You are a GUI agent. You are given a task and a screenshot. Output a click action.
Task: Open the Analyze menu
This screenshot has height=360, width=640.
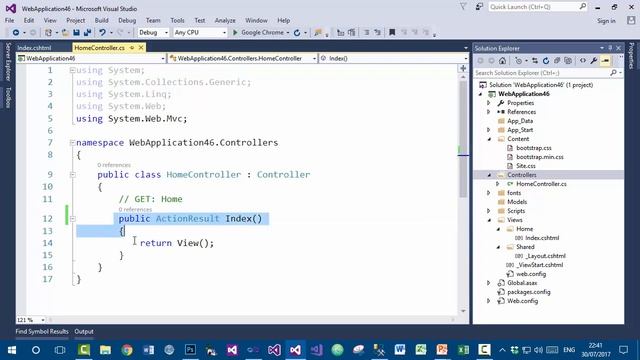(x=225, y=20)
